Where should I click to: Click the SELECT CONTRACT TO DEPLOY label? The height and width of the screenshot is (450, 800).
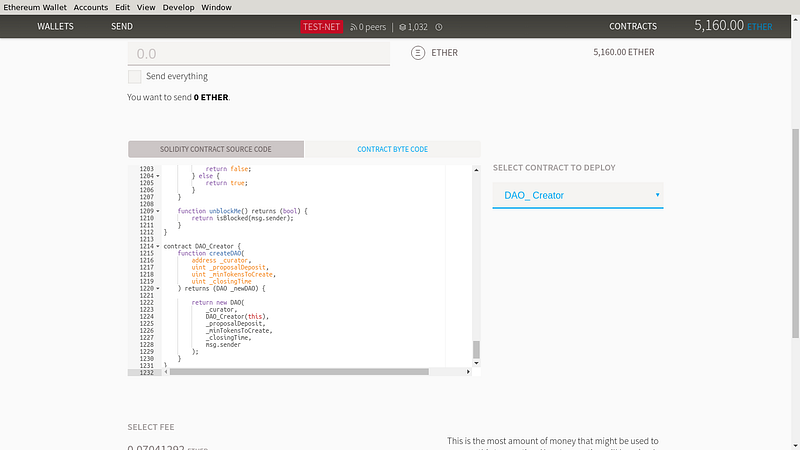click(x=554, y=168)
